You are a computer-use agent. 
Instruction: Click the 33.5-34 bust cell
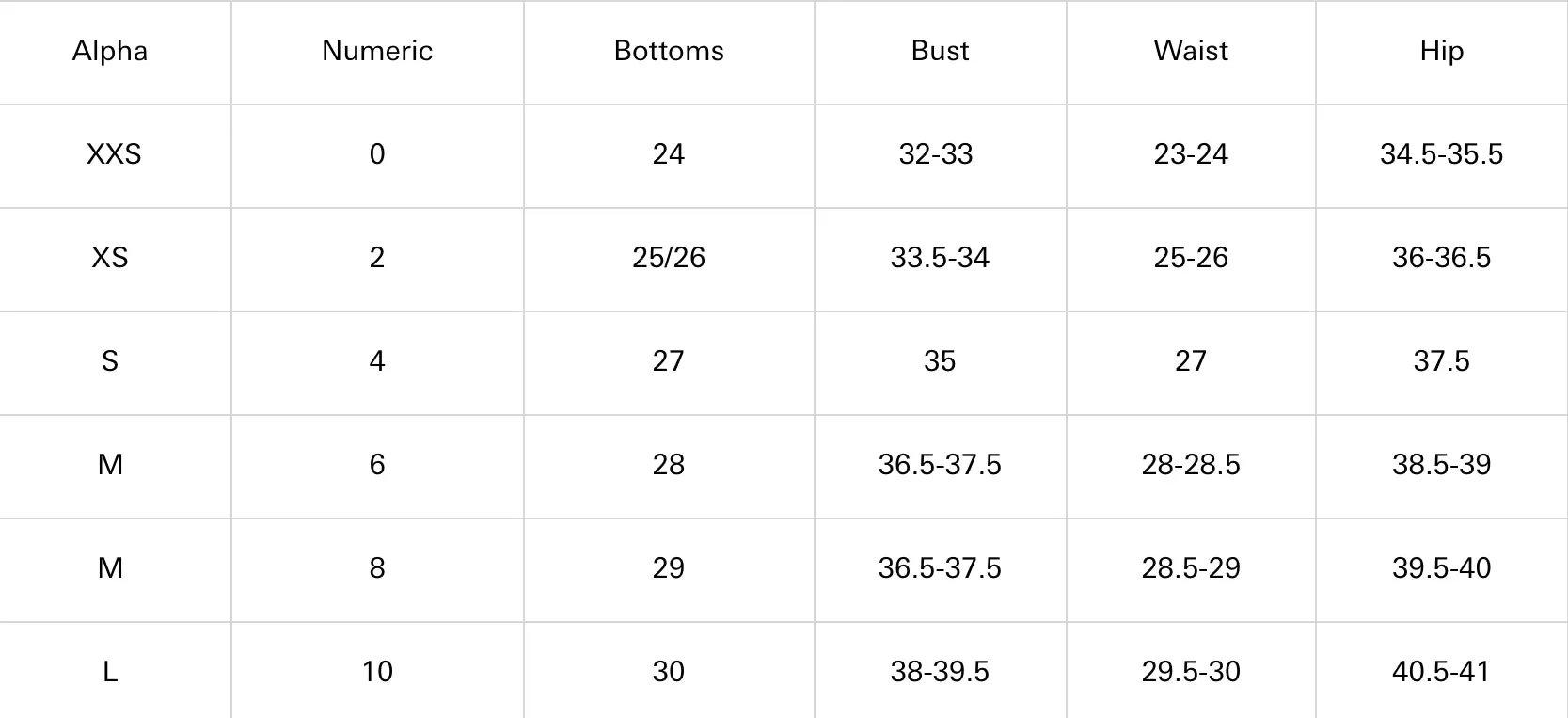click(940, 258)
